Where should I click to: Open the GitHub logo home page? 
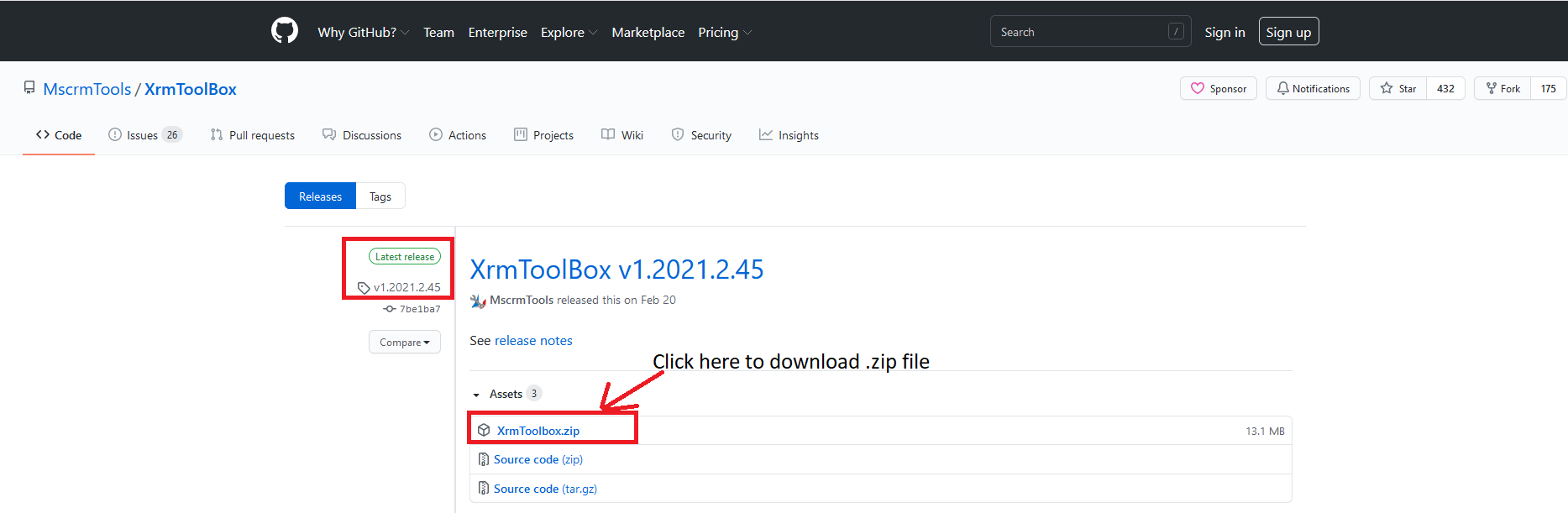(285, 31)
